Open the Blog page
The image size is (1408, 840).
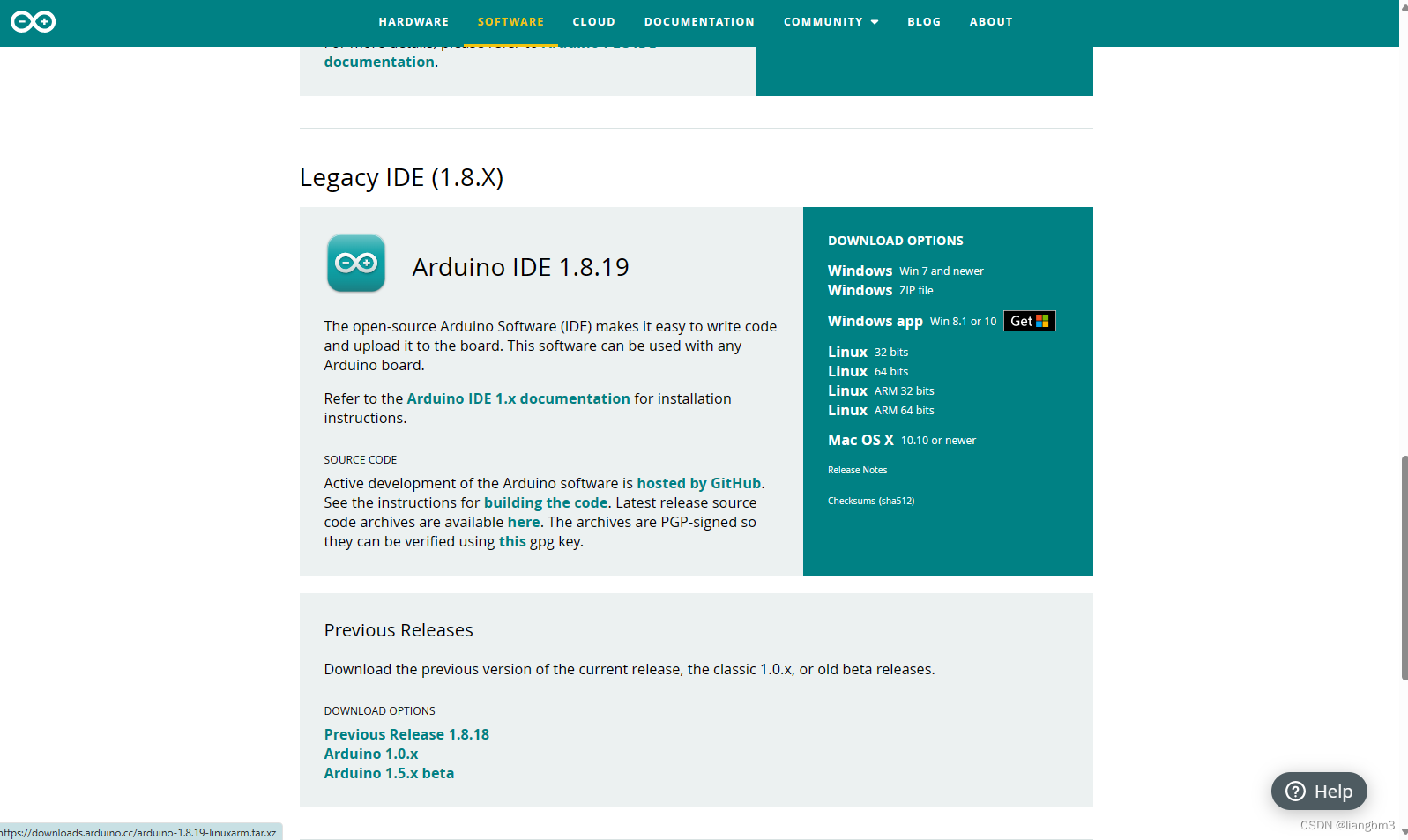click(x=924, y=22)
